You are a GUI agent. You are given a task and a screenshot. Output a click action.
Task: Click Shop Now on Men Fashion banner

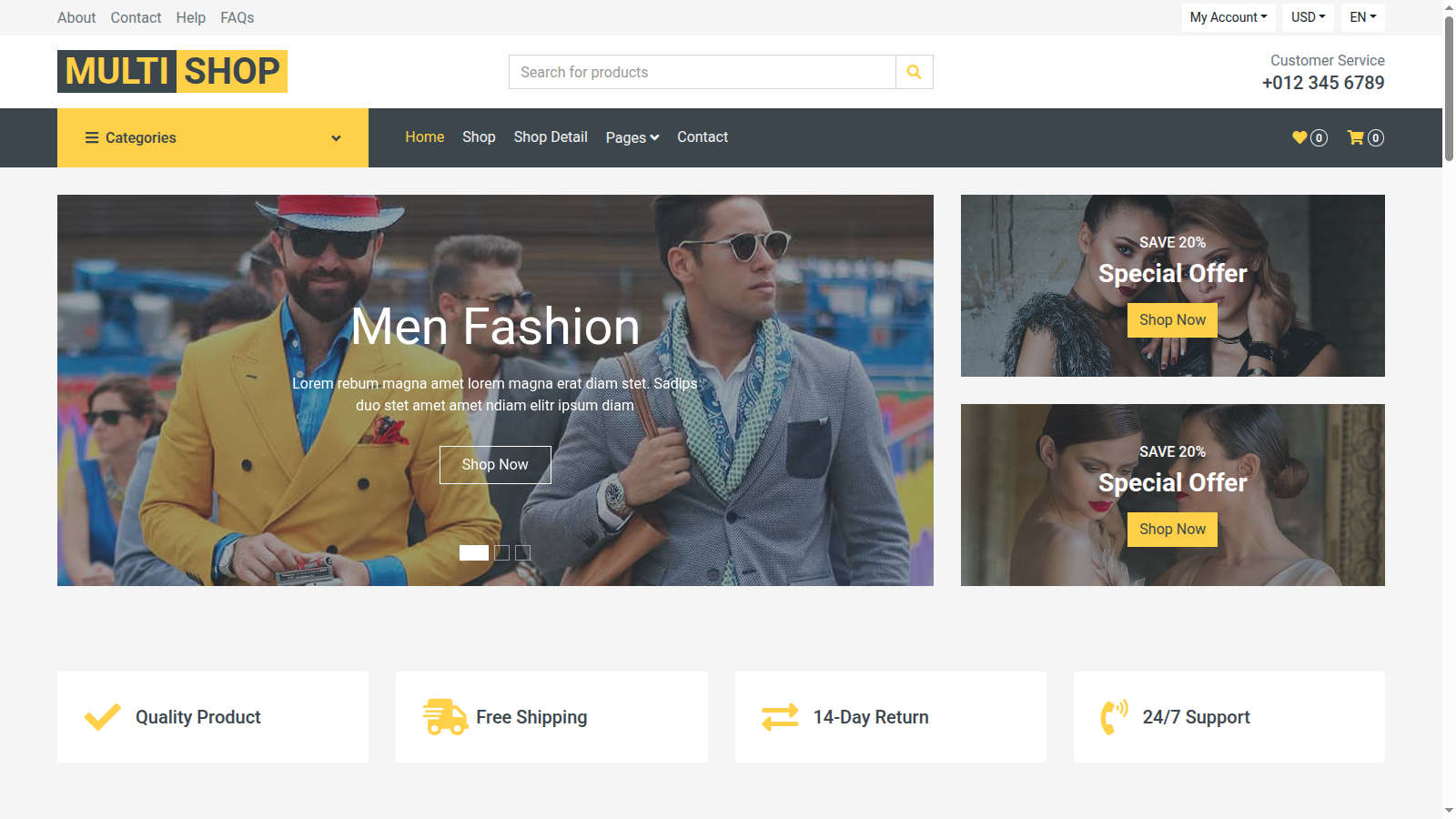coord(495,465)
